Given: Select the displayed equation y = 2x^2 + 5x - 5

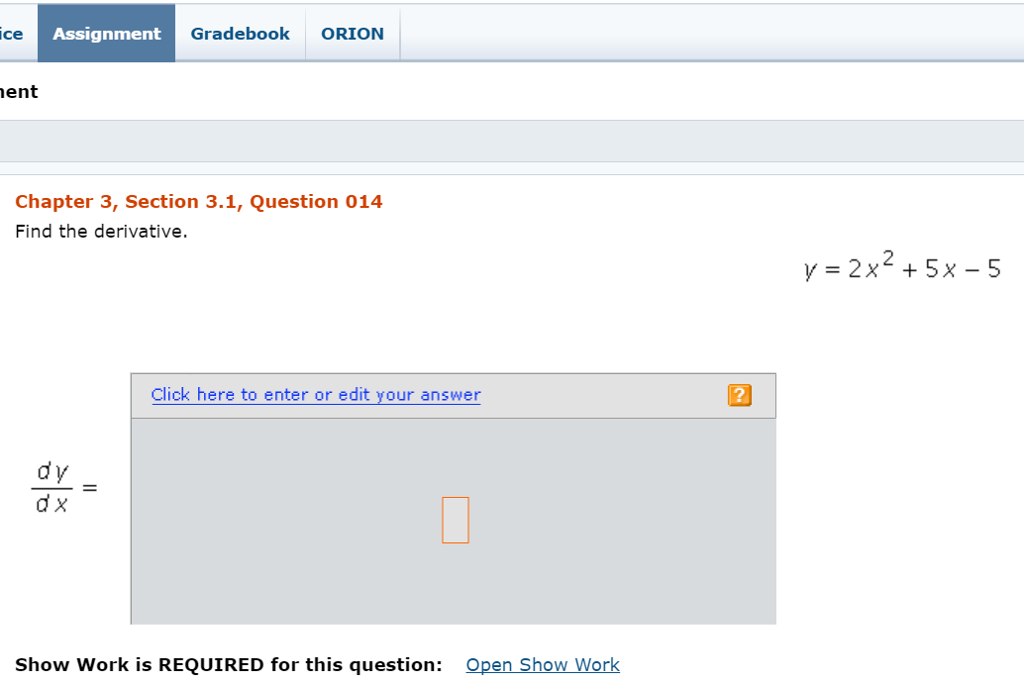Looking at the screenshot, I should (901, 267).
